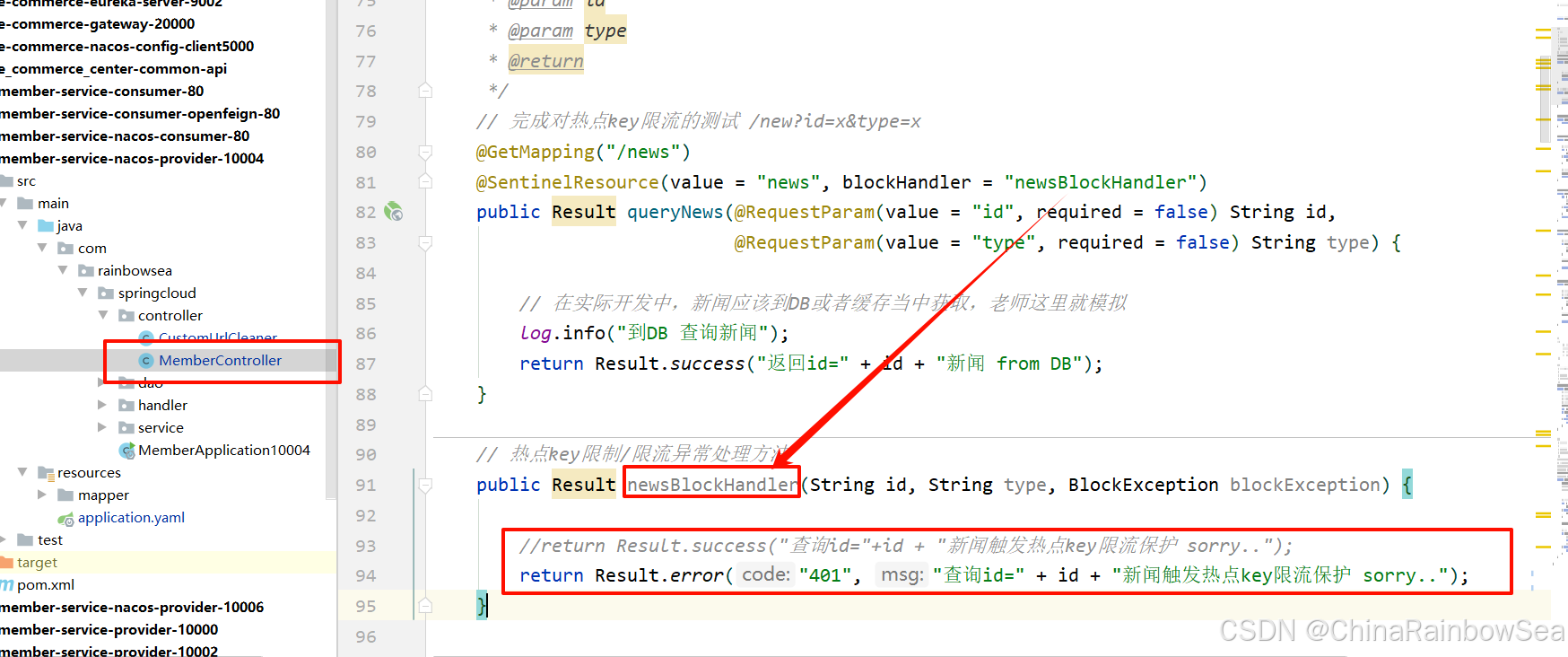Click the @GetMapping annotation in code
The height and width of the screenshot is (657, 1568).
click(536, 153)
